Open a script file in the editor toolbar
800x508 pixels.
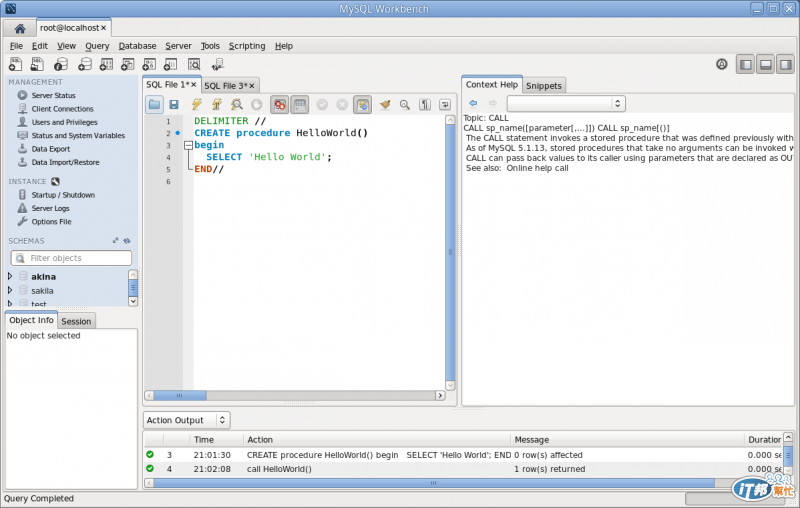coord(155,105)
